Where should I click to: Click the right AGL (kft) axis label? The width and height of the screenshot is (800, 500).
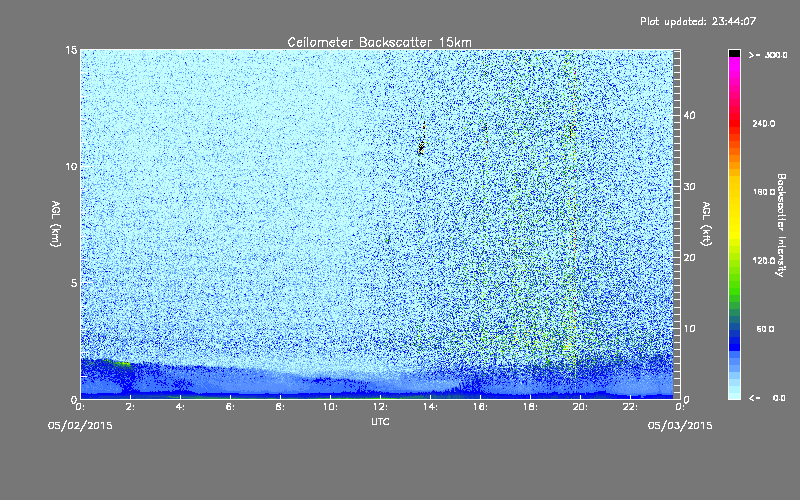pos(707,223)
